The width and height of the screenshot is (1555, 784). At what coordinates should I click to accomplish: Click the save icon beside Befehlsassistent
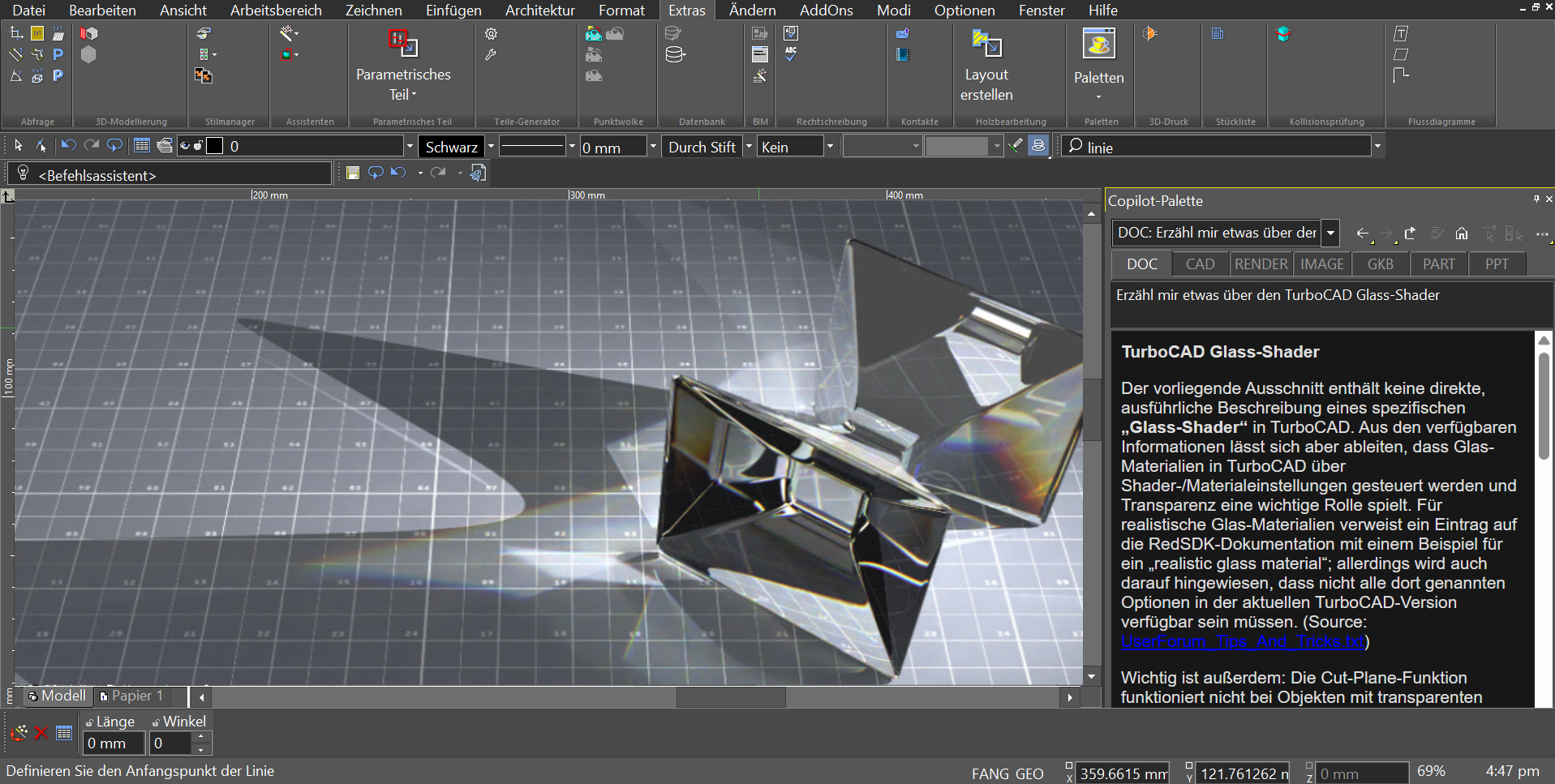(x=352, y=173)
